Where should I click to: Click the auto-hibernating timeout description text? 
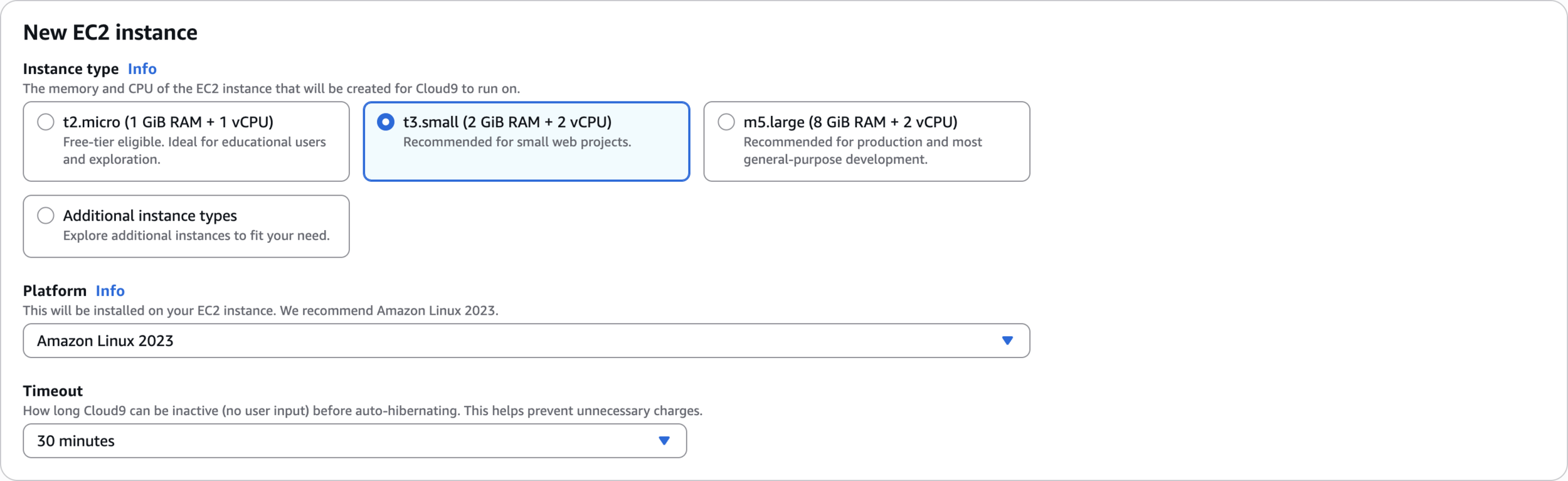pyautogui.click(x=363, y=411)
